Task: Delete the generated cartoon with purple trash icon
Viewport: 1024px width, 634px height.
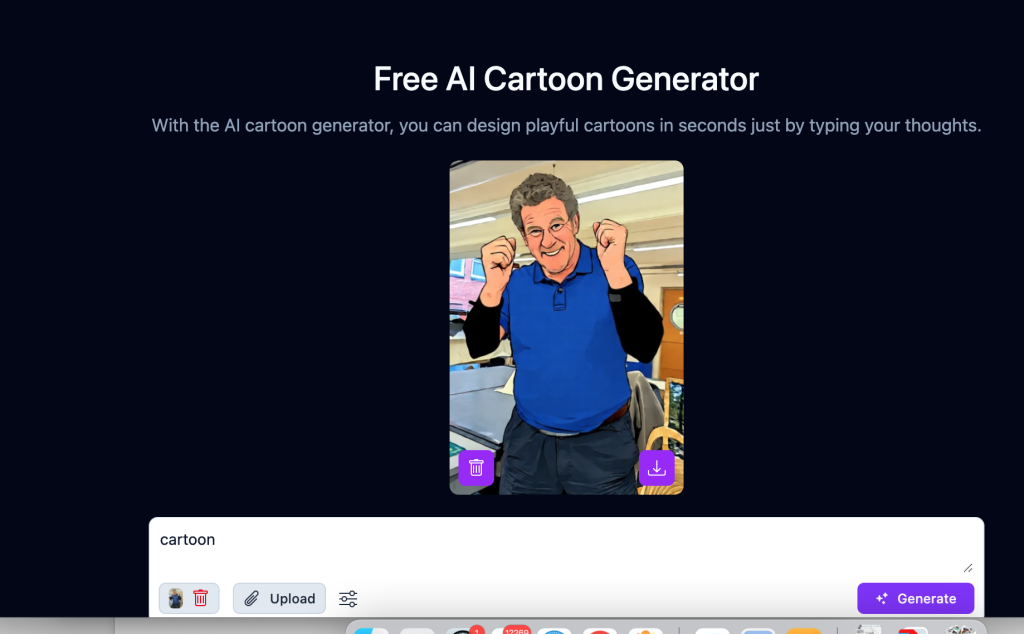Action: (x=476, y=468)
